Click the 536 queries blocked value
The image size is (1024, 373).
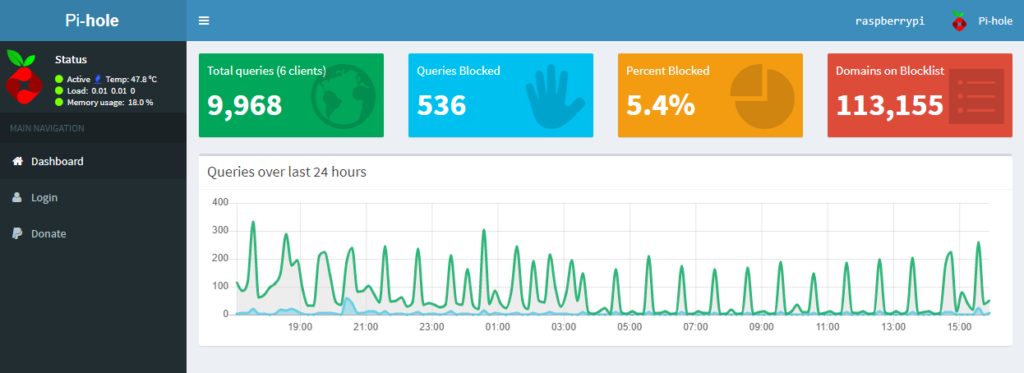(x=441, y=105)
